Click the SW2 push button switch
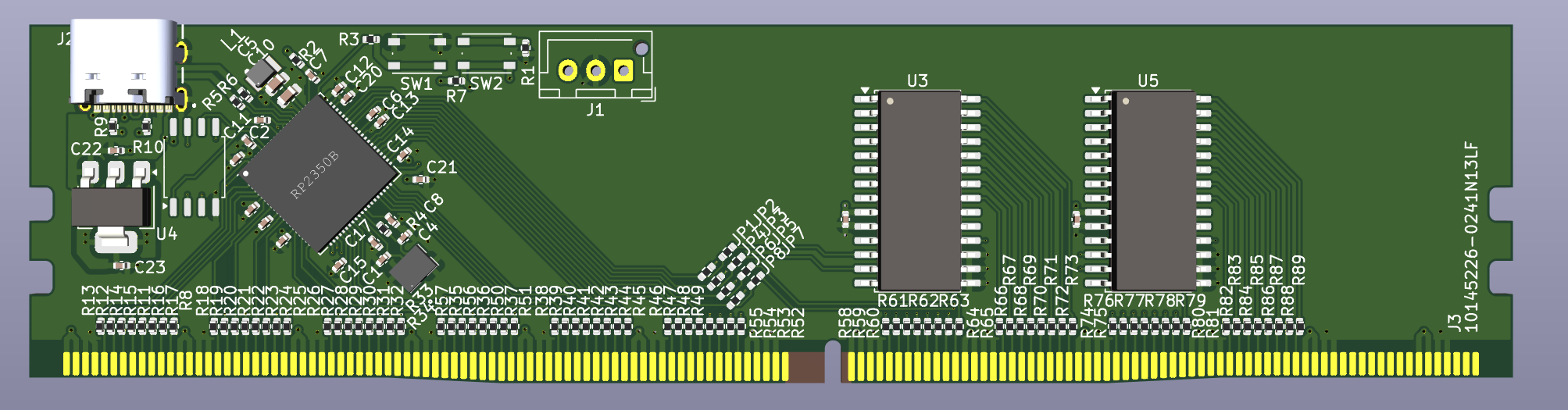This screenshot has width=1568, height=410. (487, 52)
